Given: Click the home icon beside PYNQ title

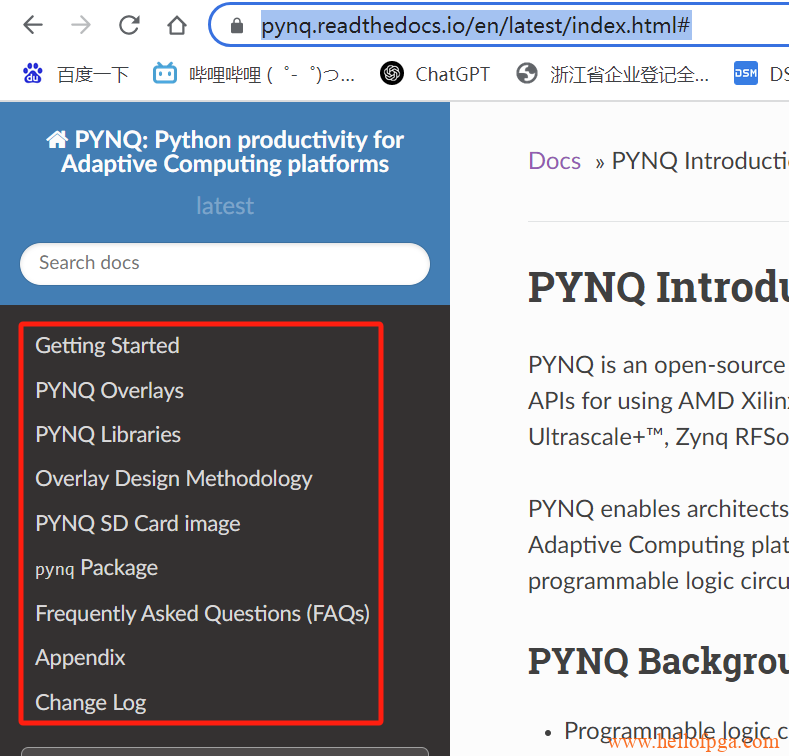Looking at the screenshot, I should click(57, 139).
